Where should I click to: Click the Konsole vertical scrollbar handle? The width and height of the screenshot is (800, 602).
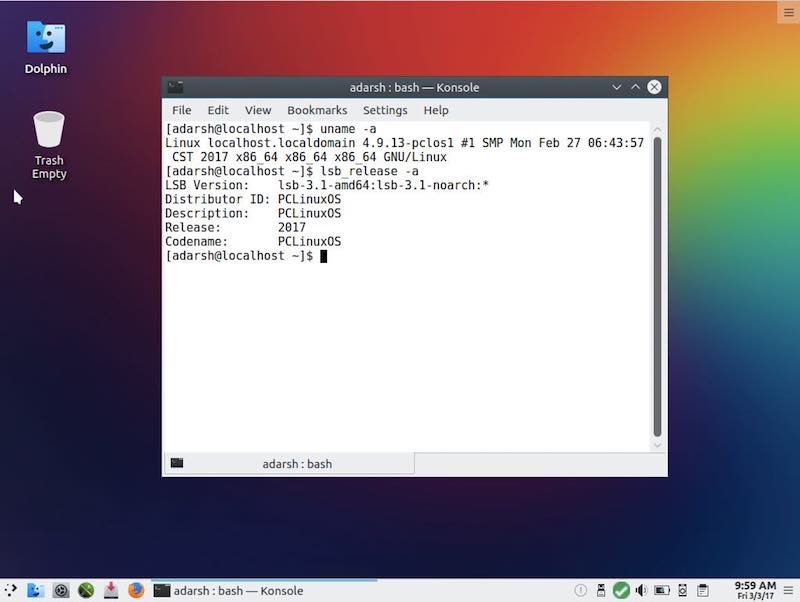pyautogui.click(x=657, y=287)
